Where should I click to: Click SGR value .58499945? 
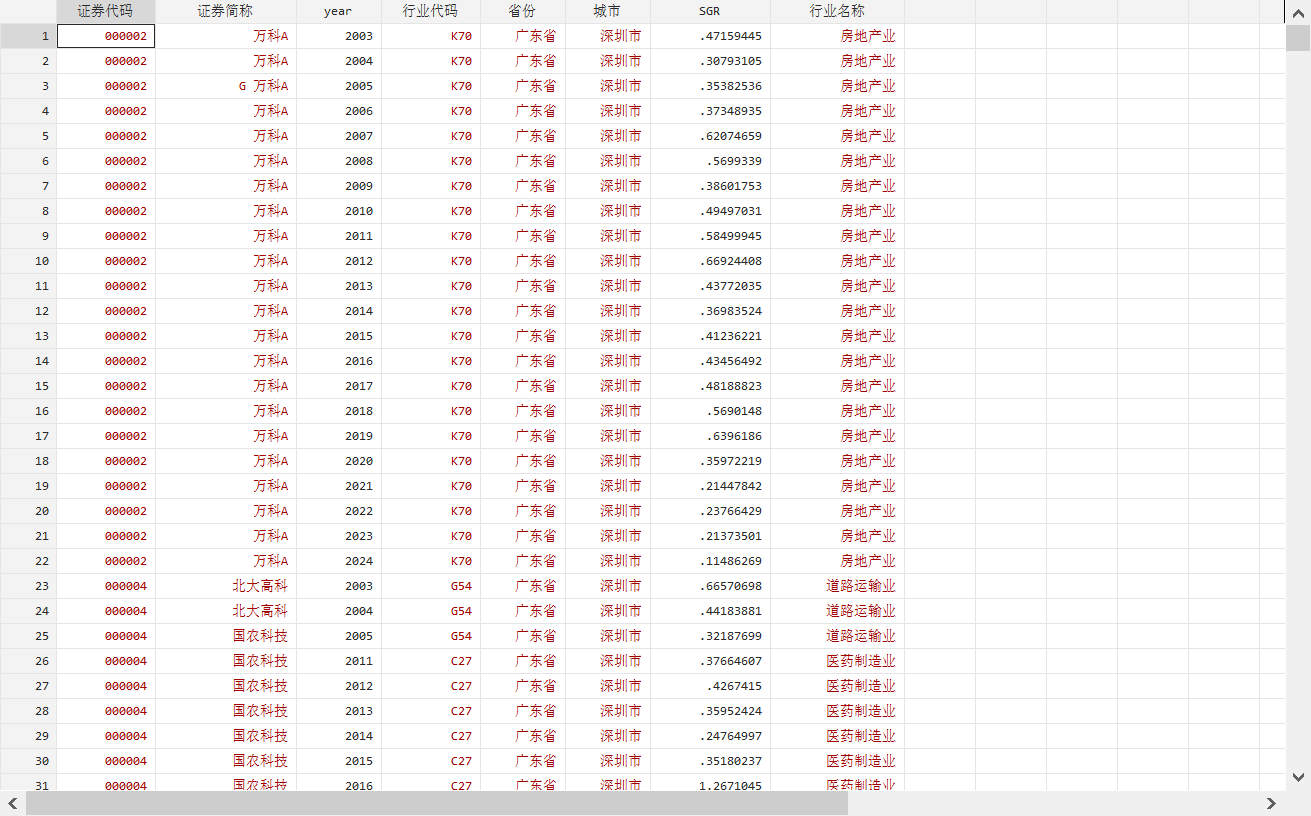click(x=710, y=236)
